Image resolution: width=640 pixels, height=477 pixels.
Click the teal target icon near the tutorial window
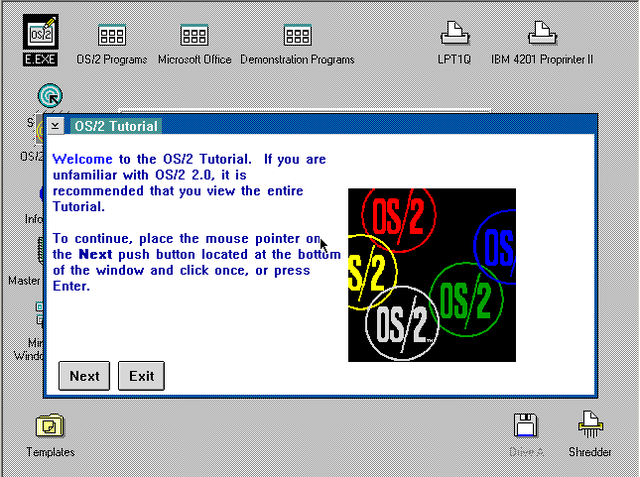[50, 96]
